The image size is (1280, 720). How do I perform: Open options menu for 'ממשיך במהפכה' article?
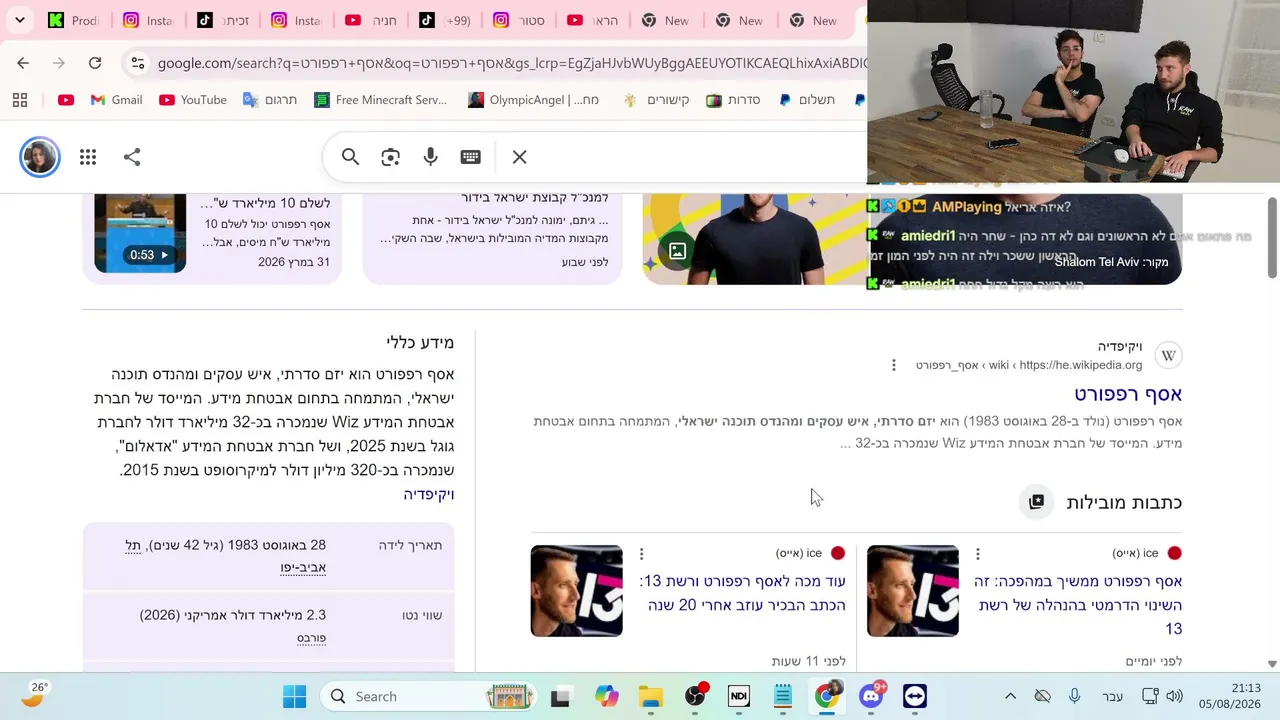tap(978, 553)
